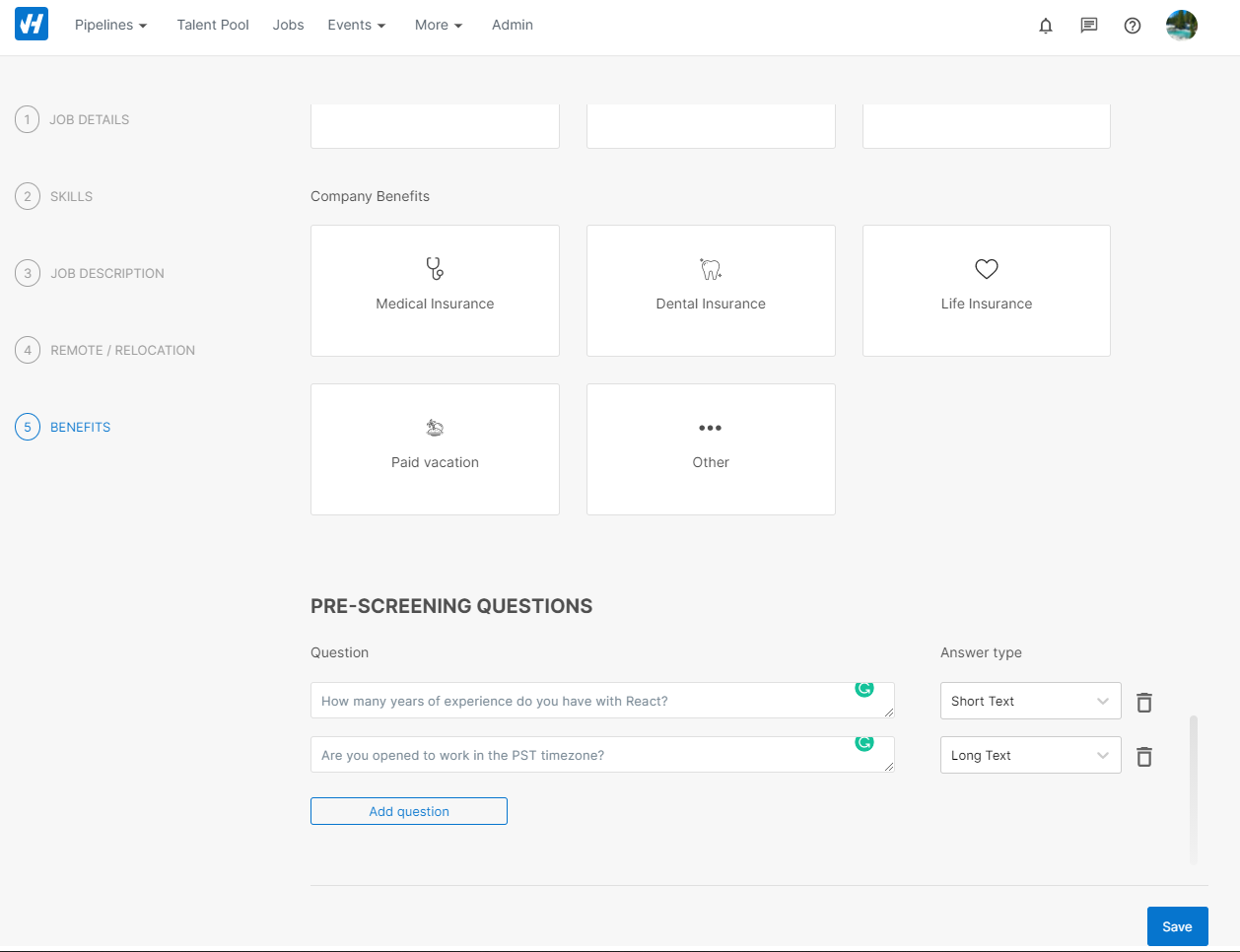Click the notifications bell icon
Viewport: 1240px width, 952px height.
point(1046,26)
